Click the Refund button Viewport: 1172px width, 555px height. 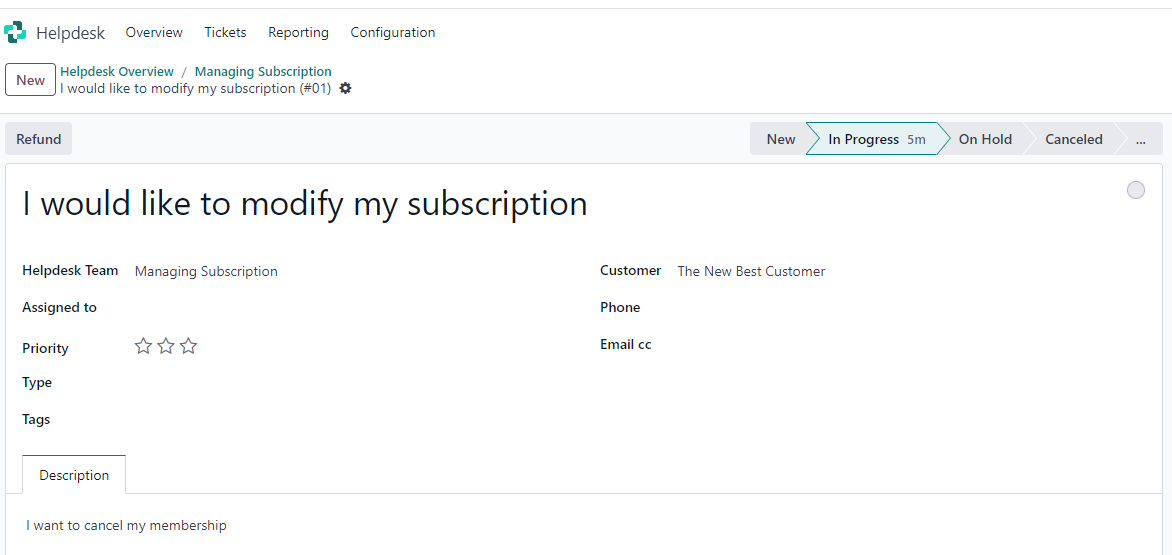point(39,139)
